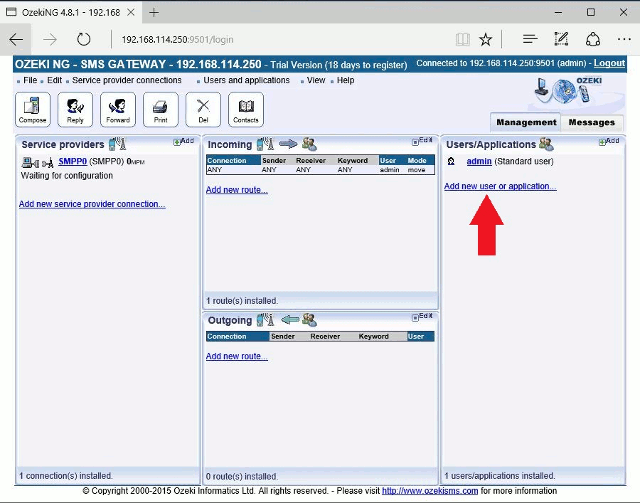Click the Del toolbar button

pyautogui.click(x=203, y=109)
